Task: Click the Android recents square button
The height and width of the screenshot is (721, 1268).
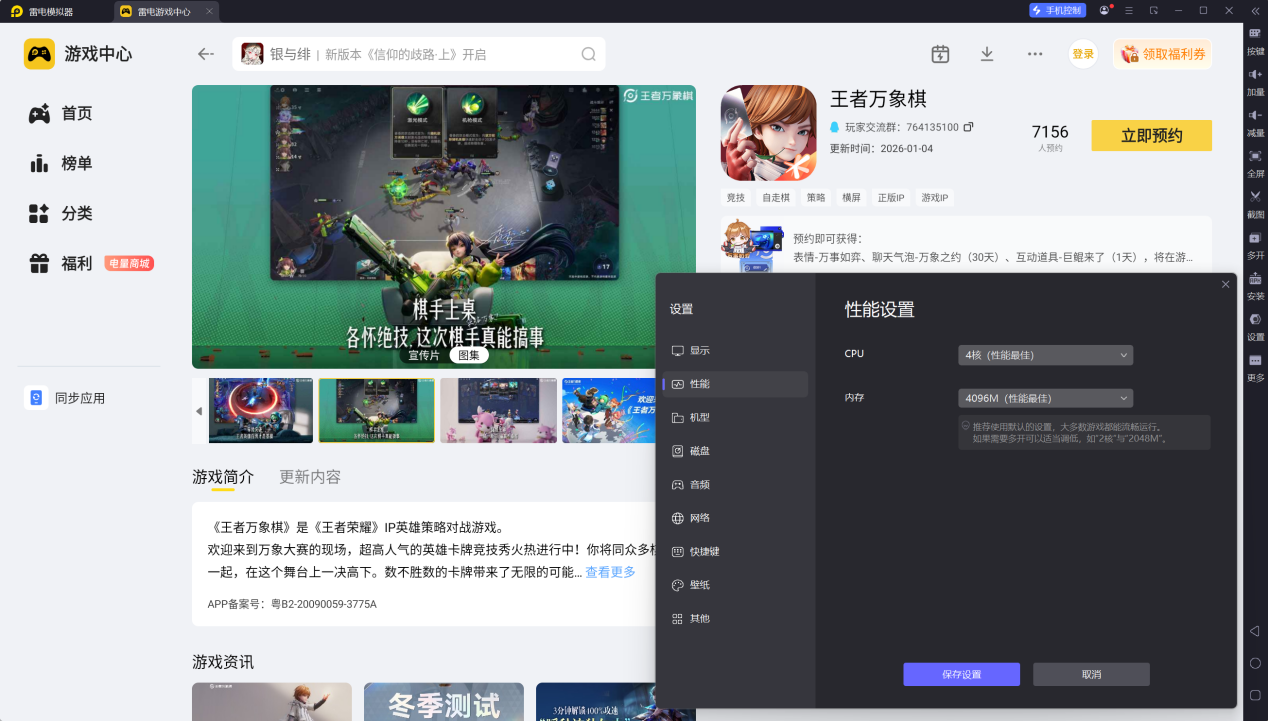Action: [x=1255, y=695]
